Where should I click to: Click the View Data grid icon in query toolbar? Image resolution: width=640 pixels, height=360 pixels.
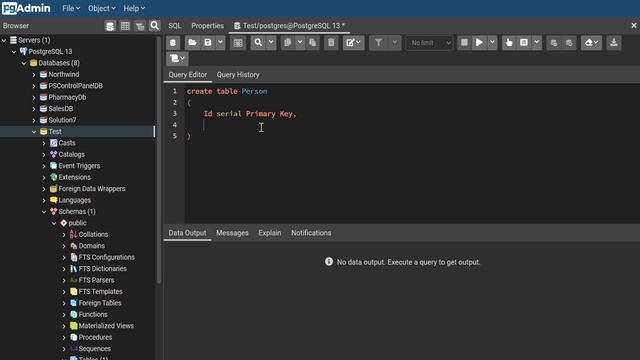click(238, 42)
